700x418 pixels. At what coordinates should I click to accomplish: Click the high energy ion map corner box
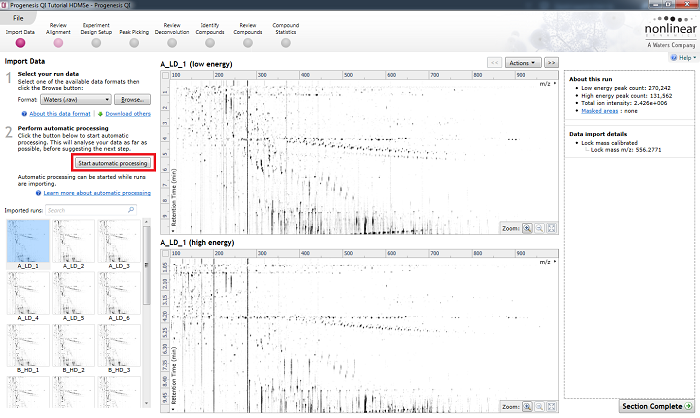coord(165,253)
